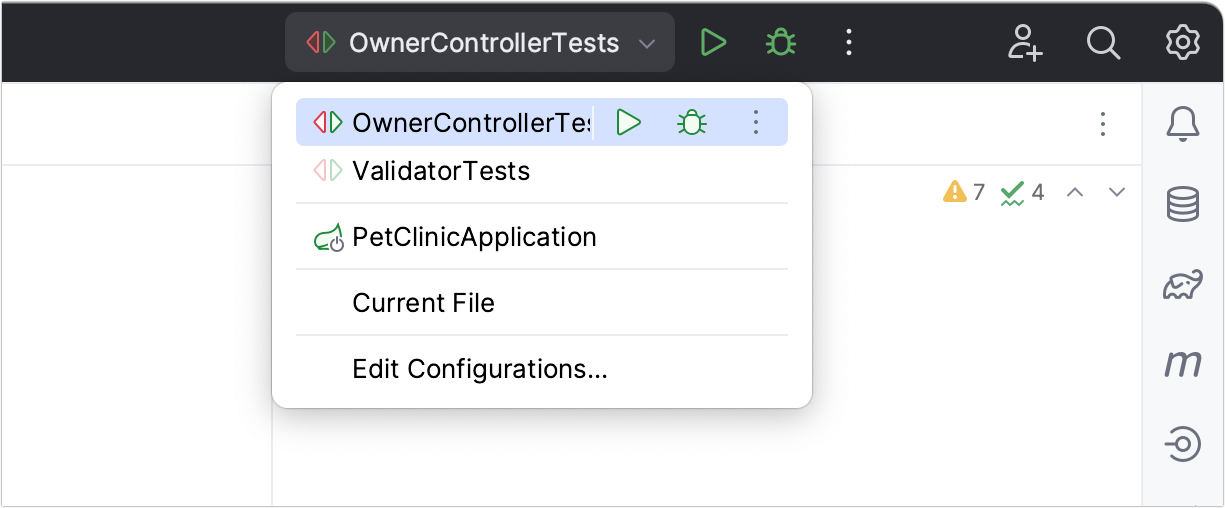Expand the OwnerControllerTests run configuration dropdown
Image resolution: width=1225 pixels, height=508 pixels.
pos(480,43)
